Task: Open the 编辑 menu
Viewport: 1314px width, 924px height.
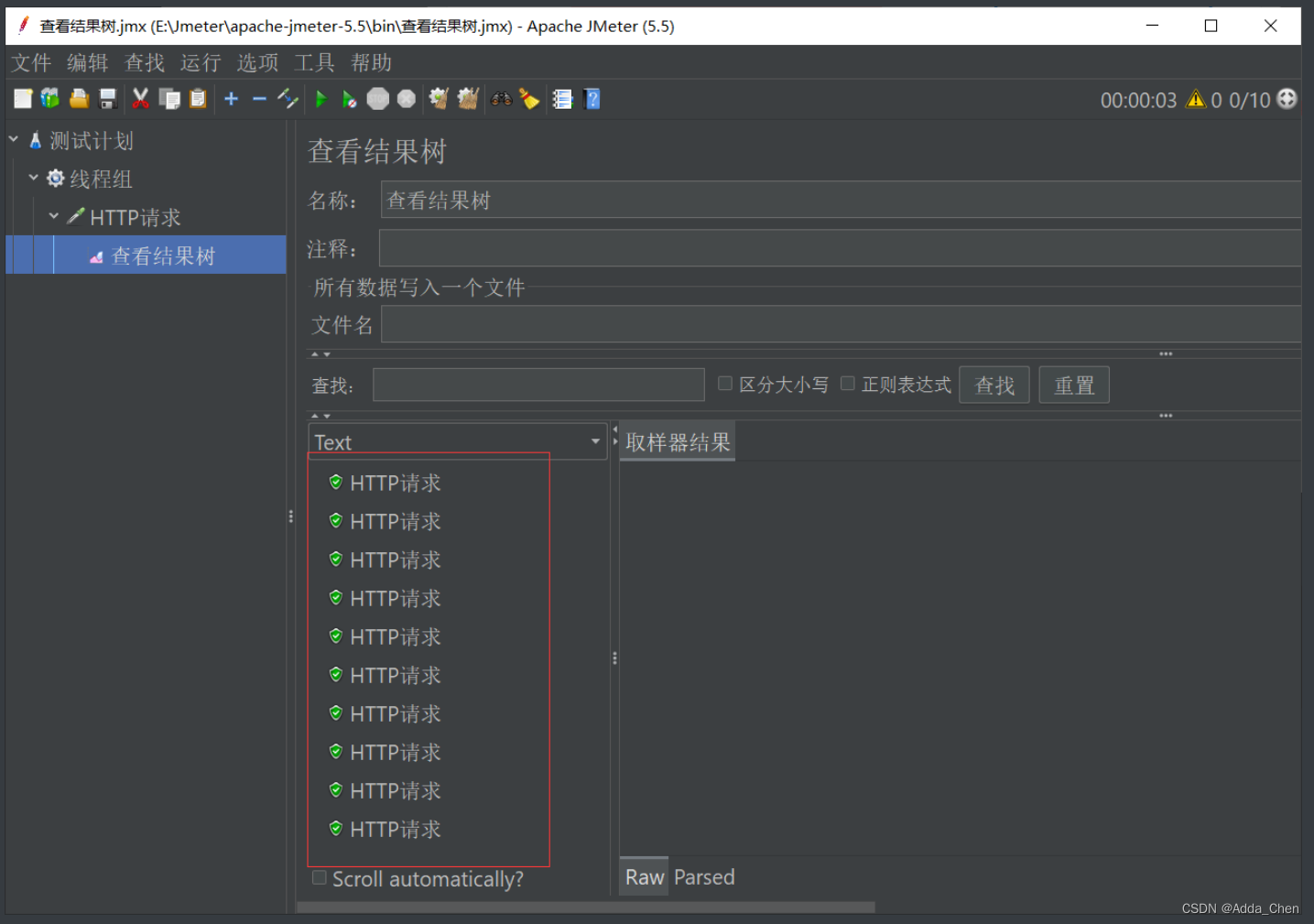Action: tap(88, 62)
